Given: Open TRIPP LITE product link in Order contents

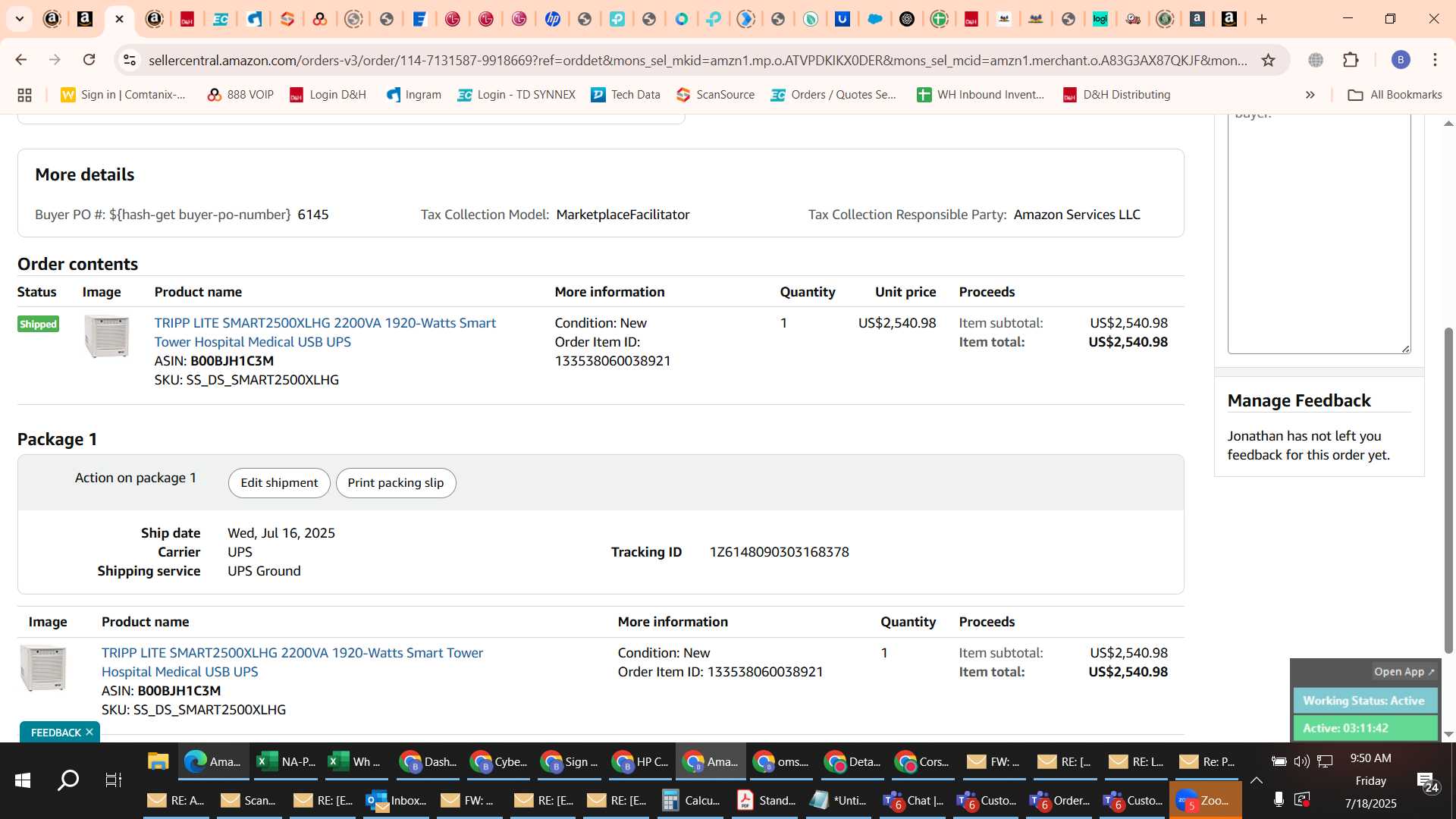Looking at the screenshot, I should pos(325,332).
